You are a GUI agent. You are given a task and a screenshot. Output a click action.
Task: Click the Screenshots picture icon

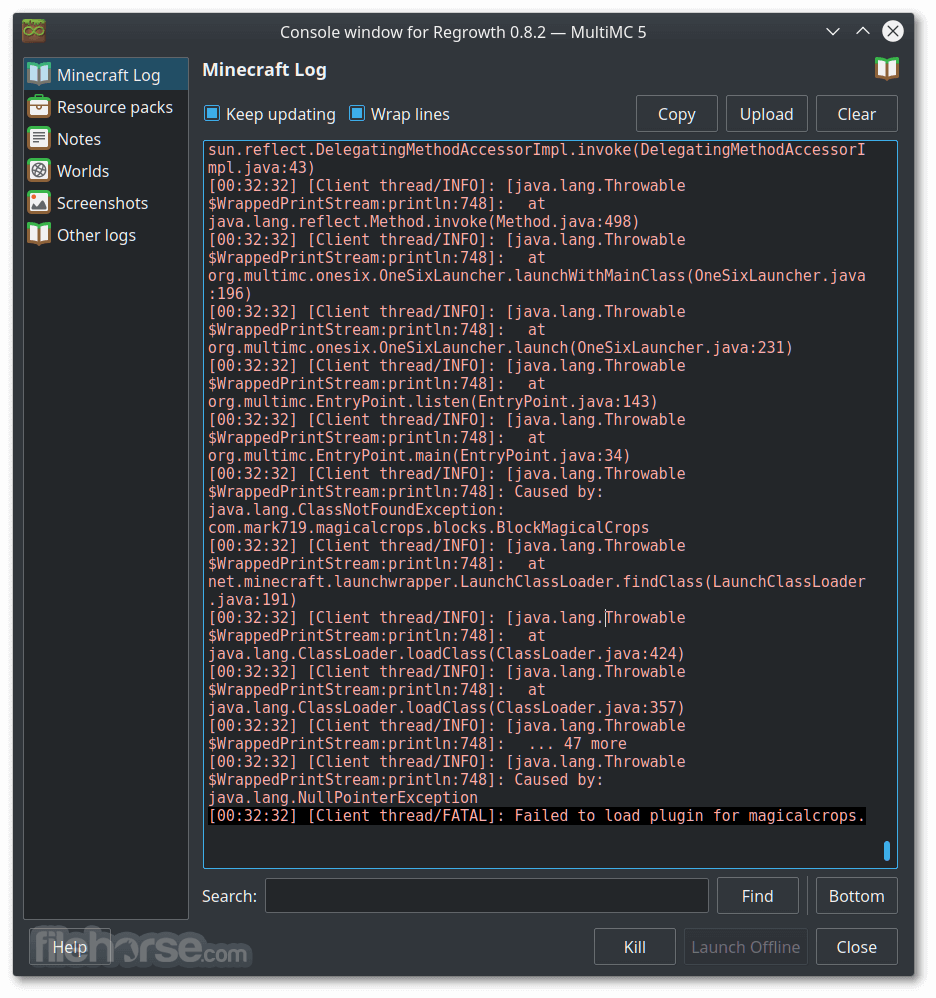[x=39, y=202]
